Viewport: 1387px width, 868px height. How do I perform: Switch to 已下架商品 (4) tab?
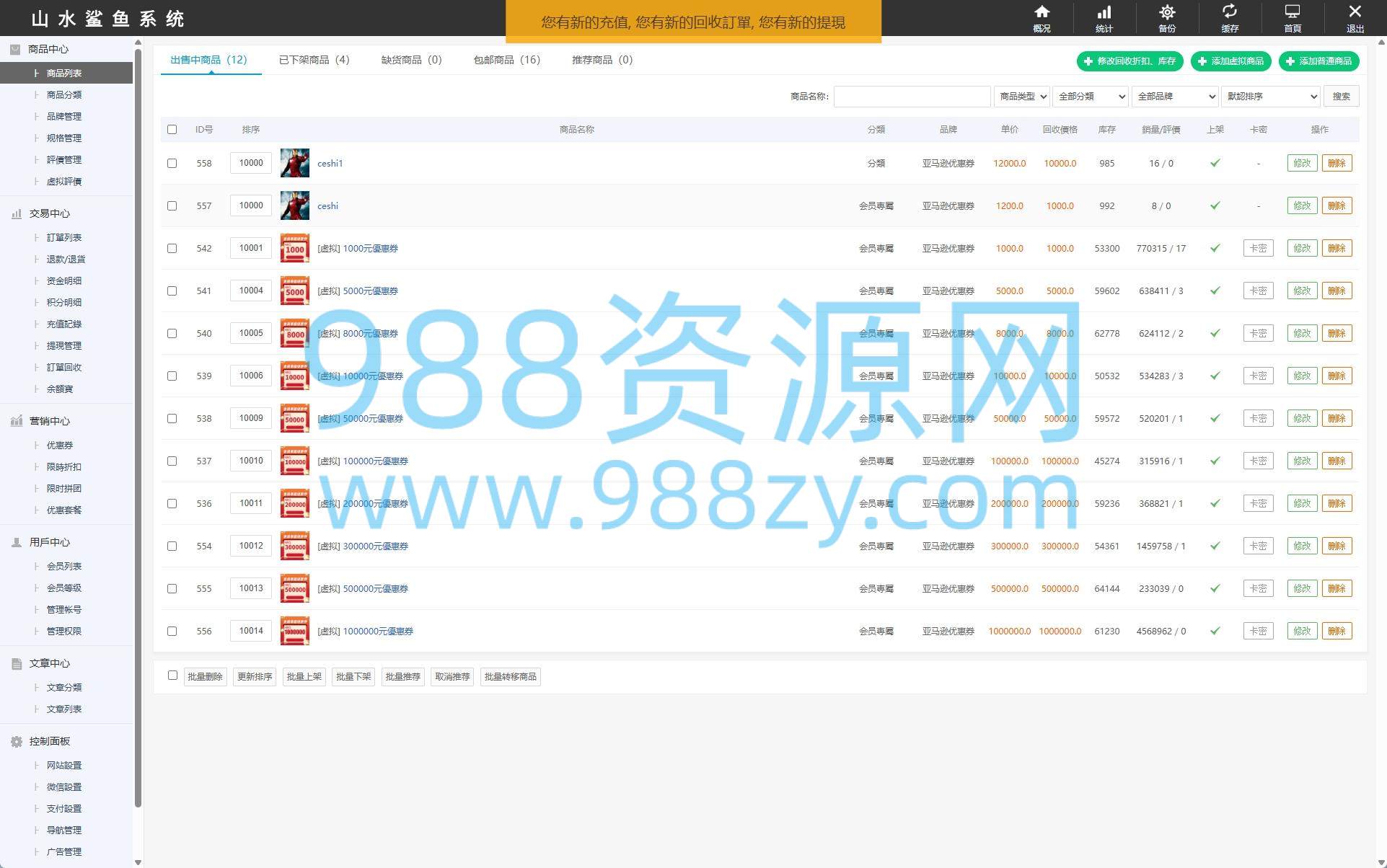click(x=314, y=60)
